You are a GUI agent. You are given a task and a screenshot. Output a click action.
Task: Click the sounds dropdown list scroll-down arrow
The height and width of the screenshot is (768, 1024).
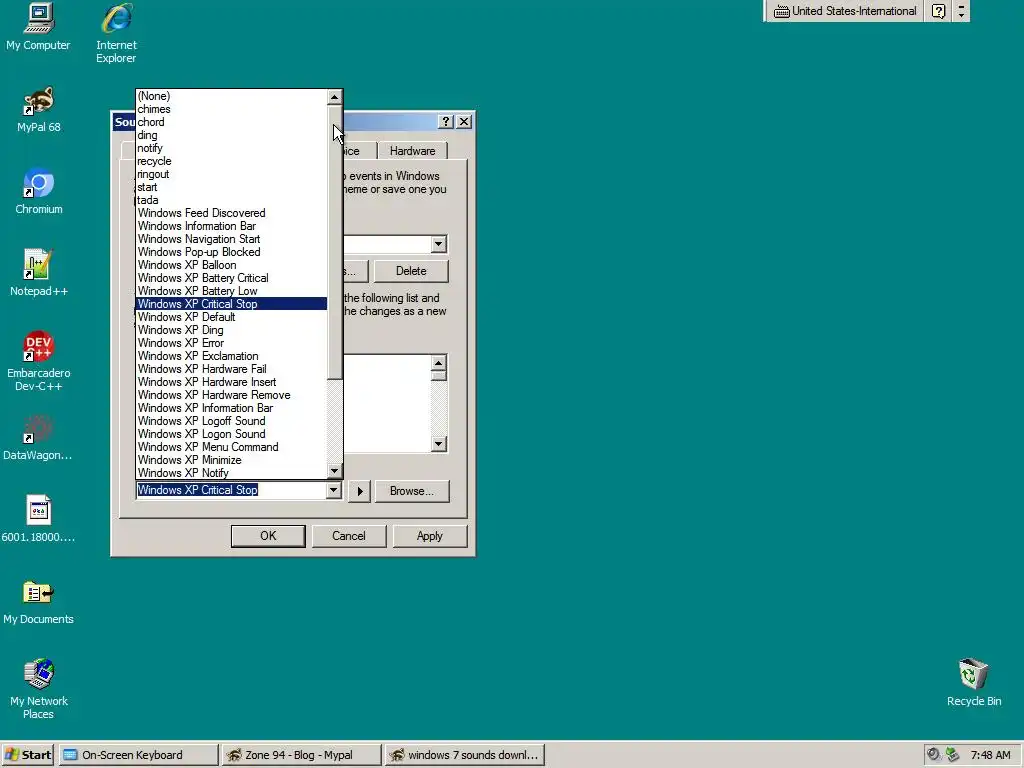pos(334,471)
